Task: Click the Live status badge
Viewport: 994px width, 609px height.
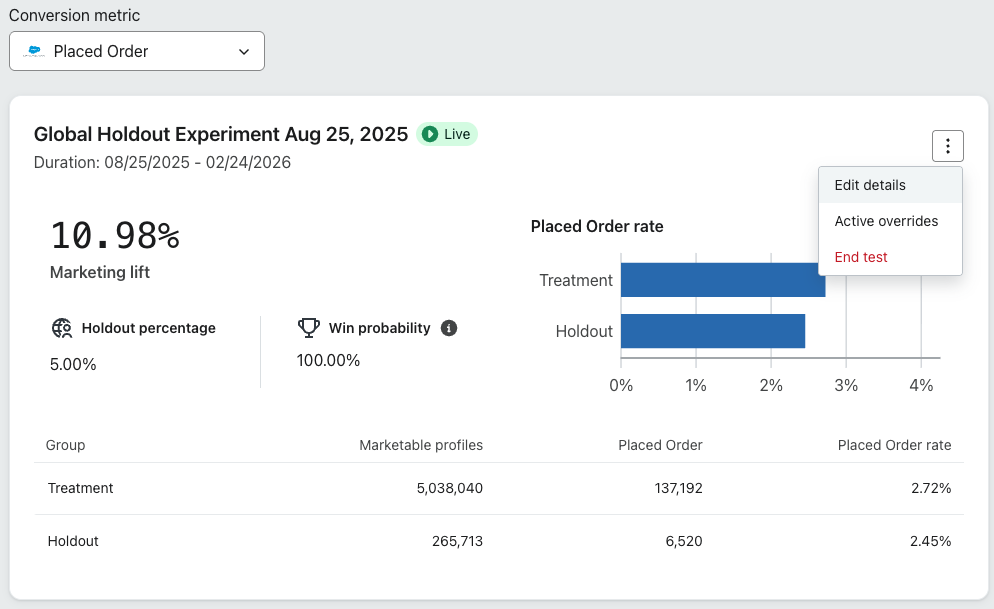Action: [447, 134]
